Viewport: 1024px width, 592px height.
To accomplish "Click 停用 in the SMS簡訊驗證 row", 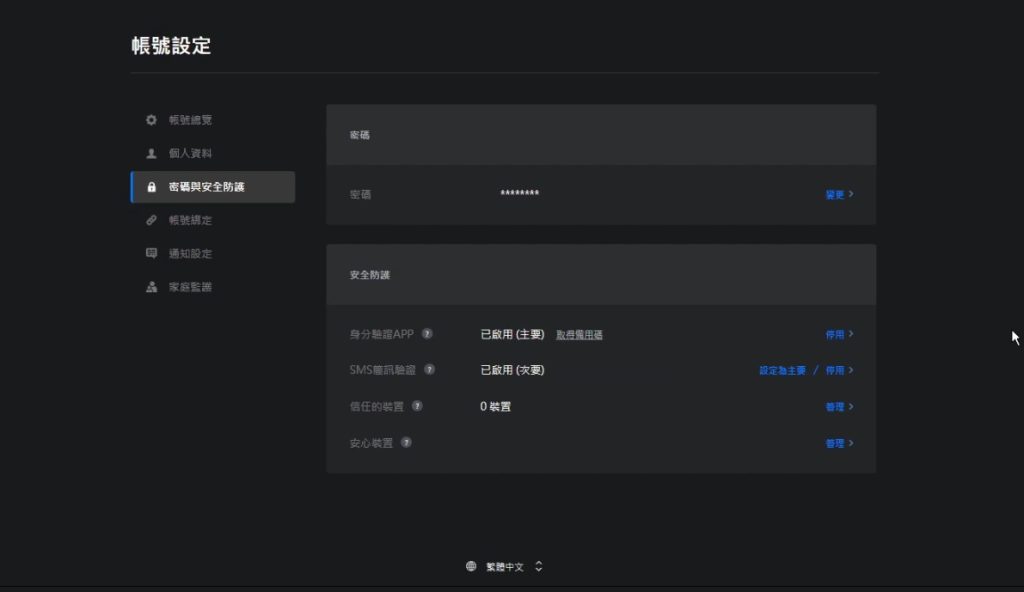I will (x=839, y=370).
